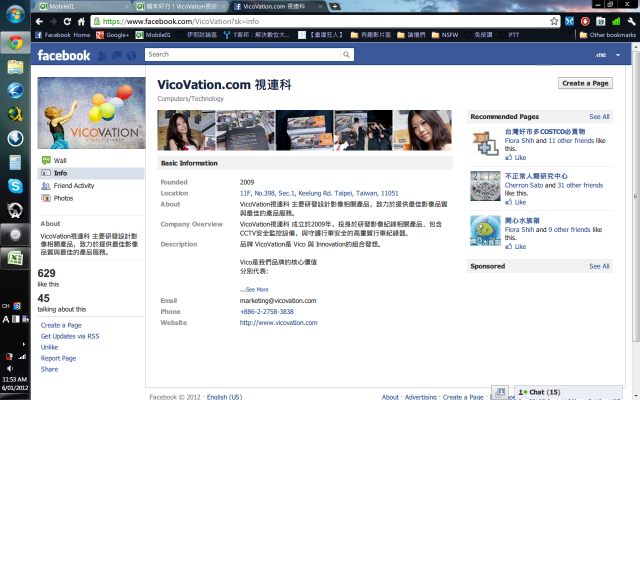
Task: Select the Info section in sidebar
Action: click(x=91, y=173)
